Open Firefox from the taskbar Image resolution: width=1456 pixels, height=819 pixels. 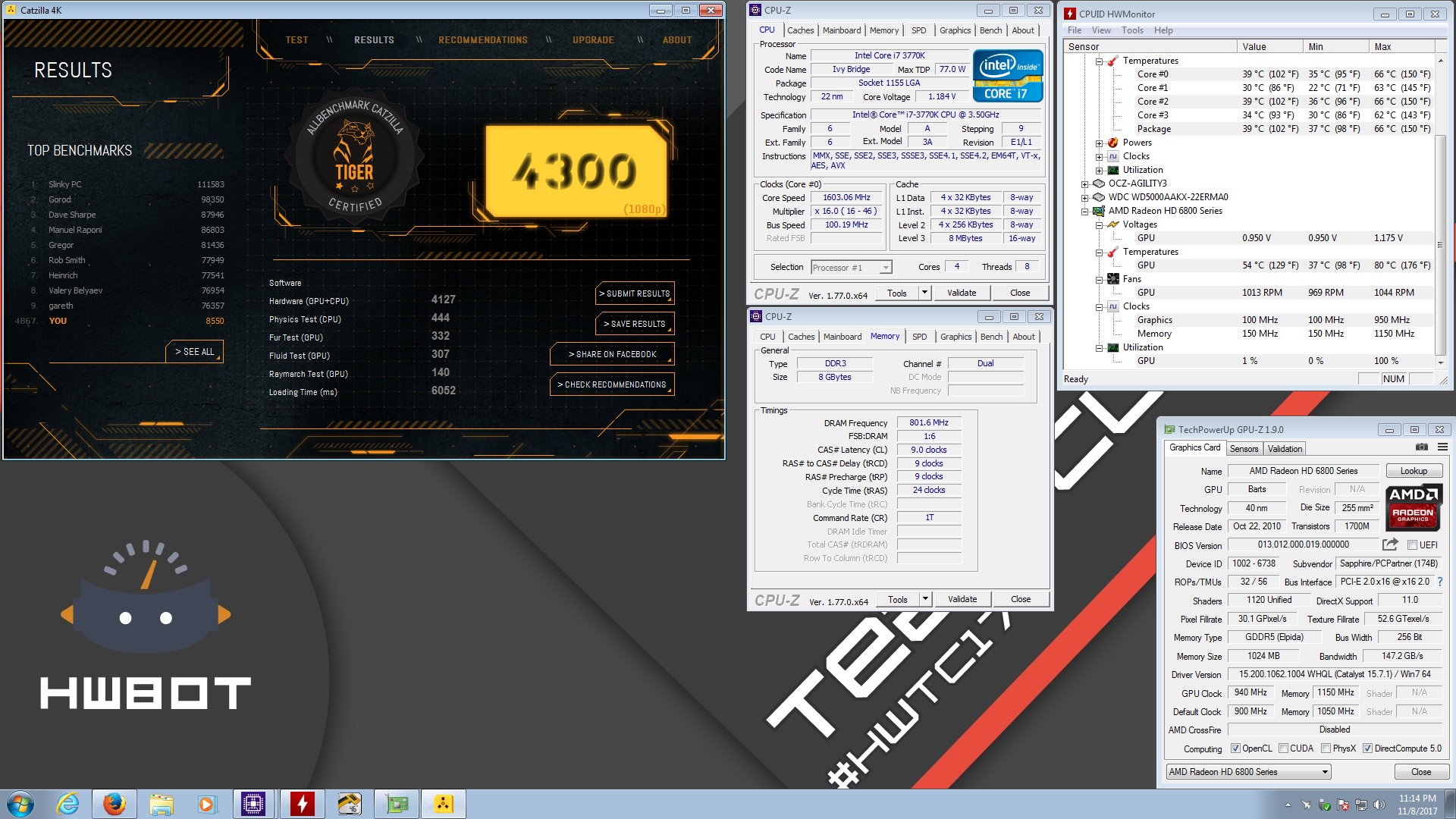[115, 804]
